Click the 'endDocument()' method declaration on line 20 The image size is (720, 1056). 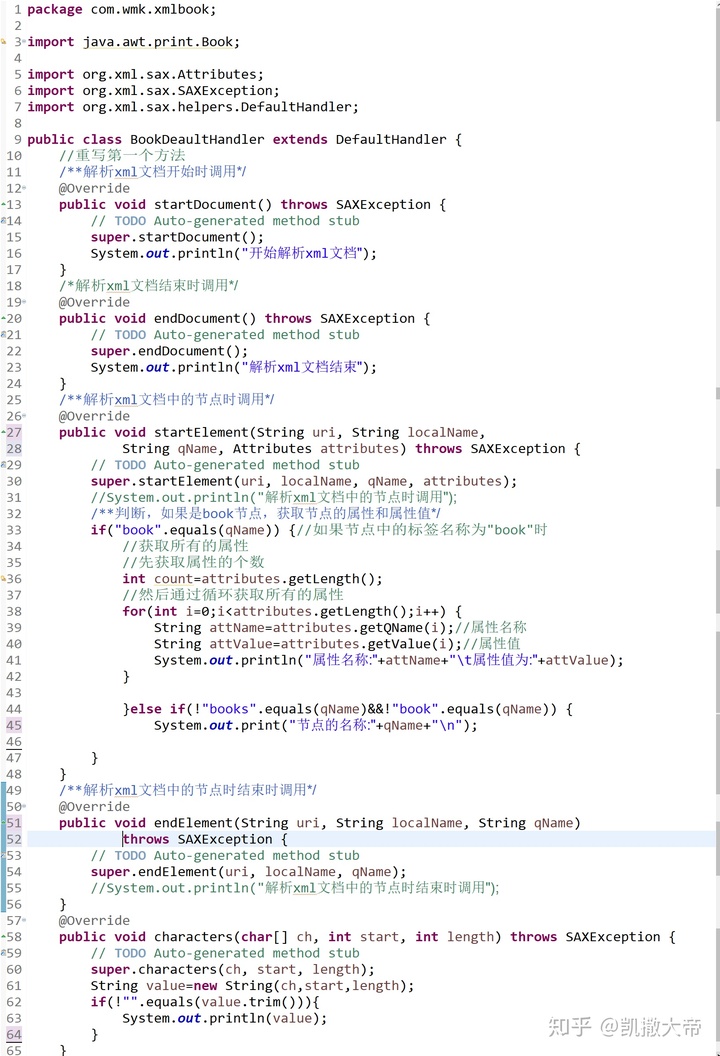205,318
